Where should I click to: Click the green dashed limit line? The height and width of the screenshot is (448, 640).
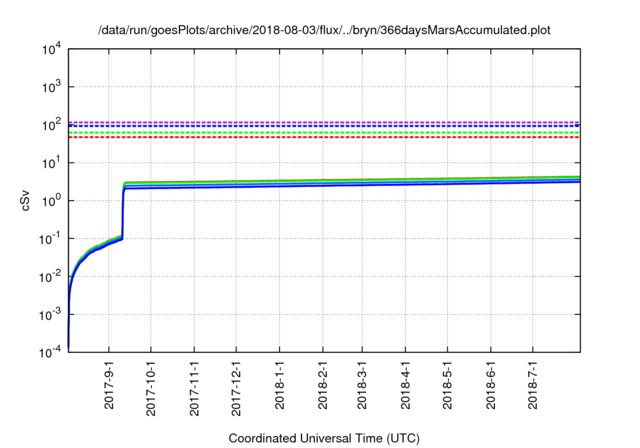(324, 132)
